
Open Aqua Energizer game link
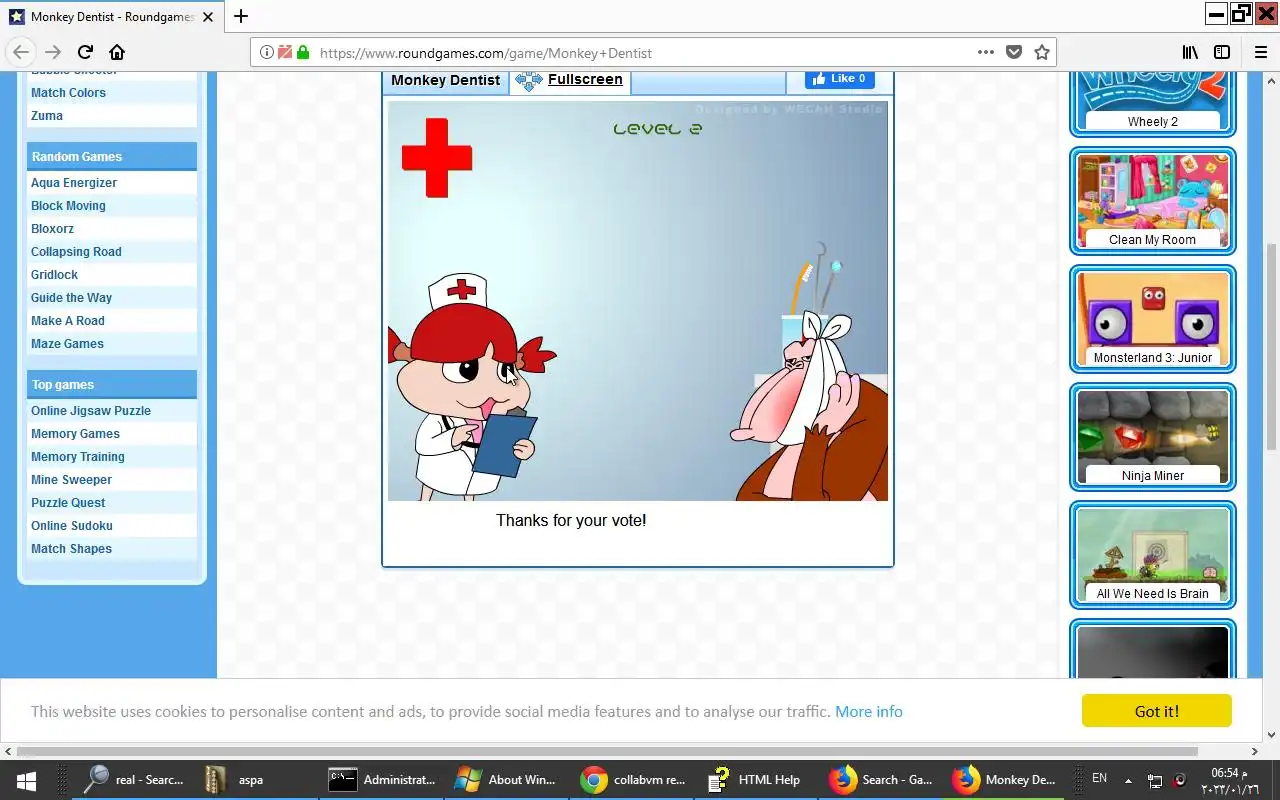[x=74, y=182]
